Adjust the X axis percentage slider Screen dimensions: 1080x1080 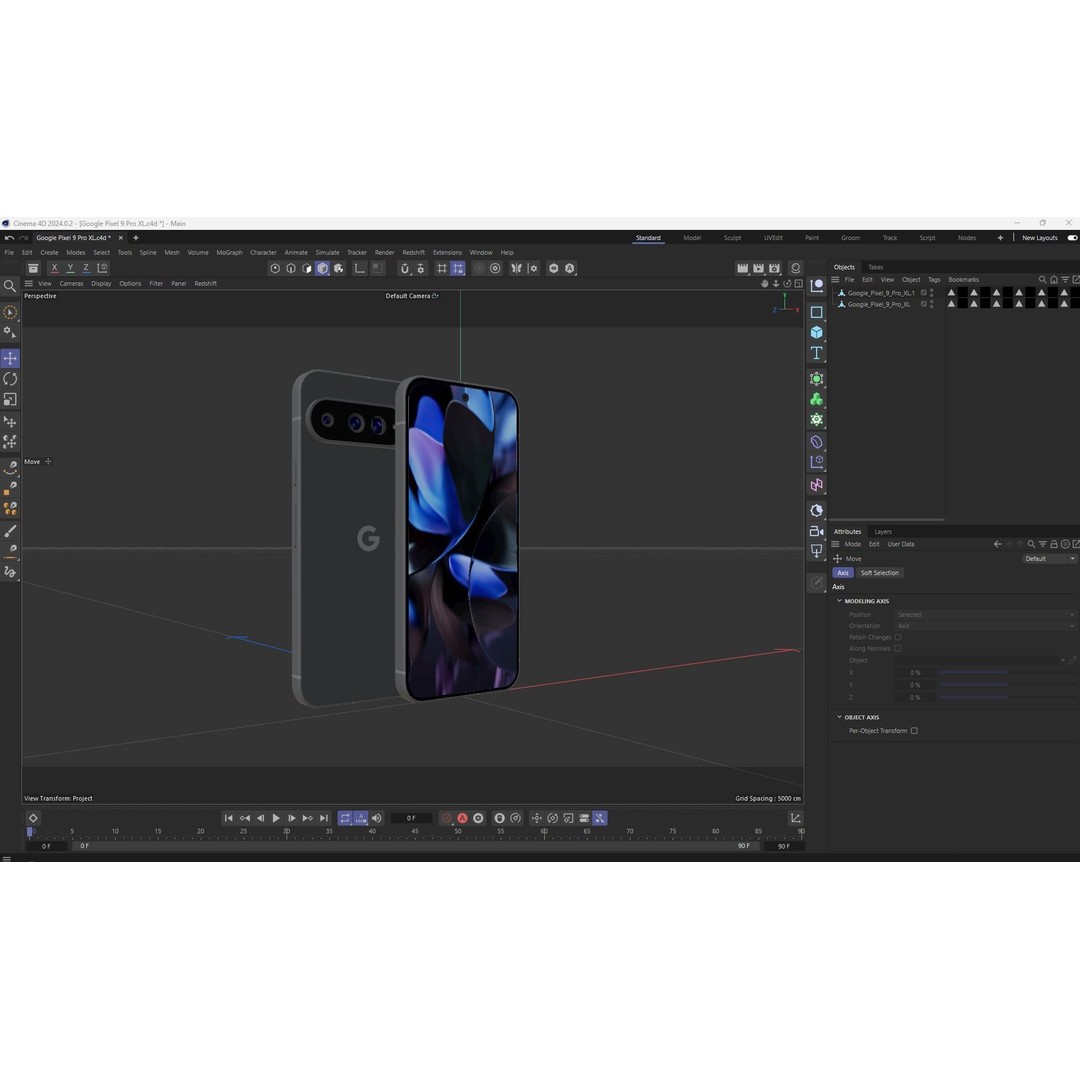click(1006, 672)
